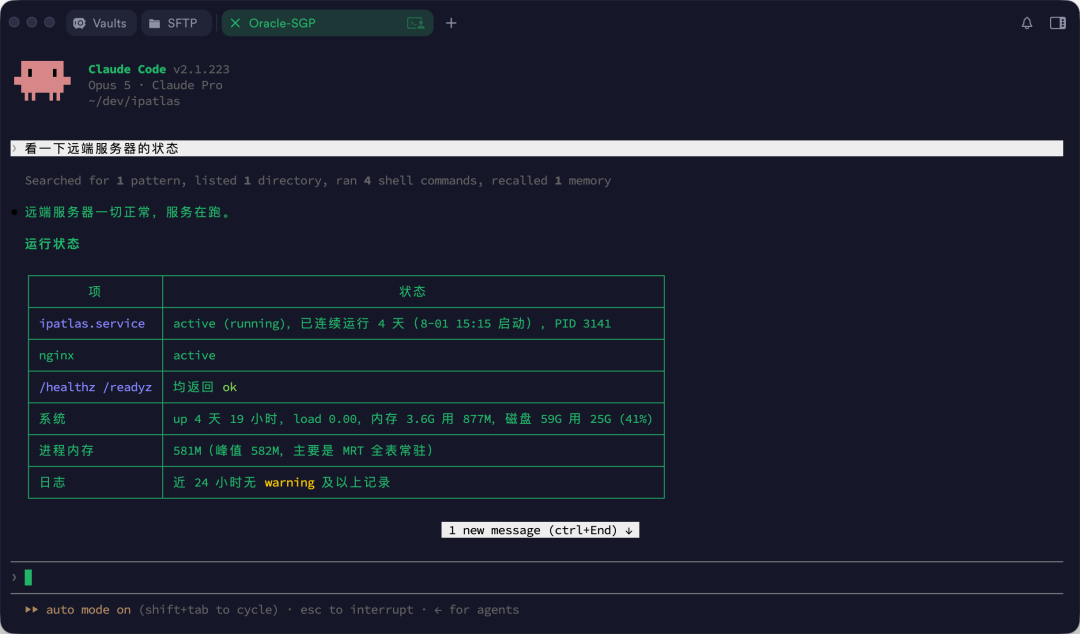Toggle the right sidebar panel
The height and width of the screenshot is (634, 1080).
pos(1057,23)
